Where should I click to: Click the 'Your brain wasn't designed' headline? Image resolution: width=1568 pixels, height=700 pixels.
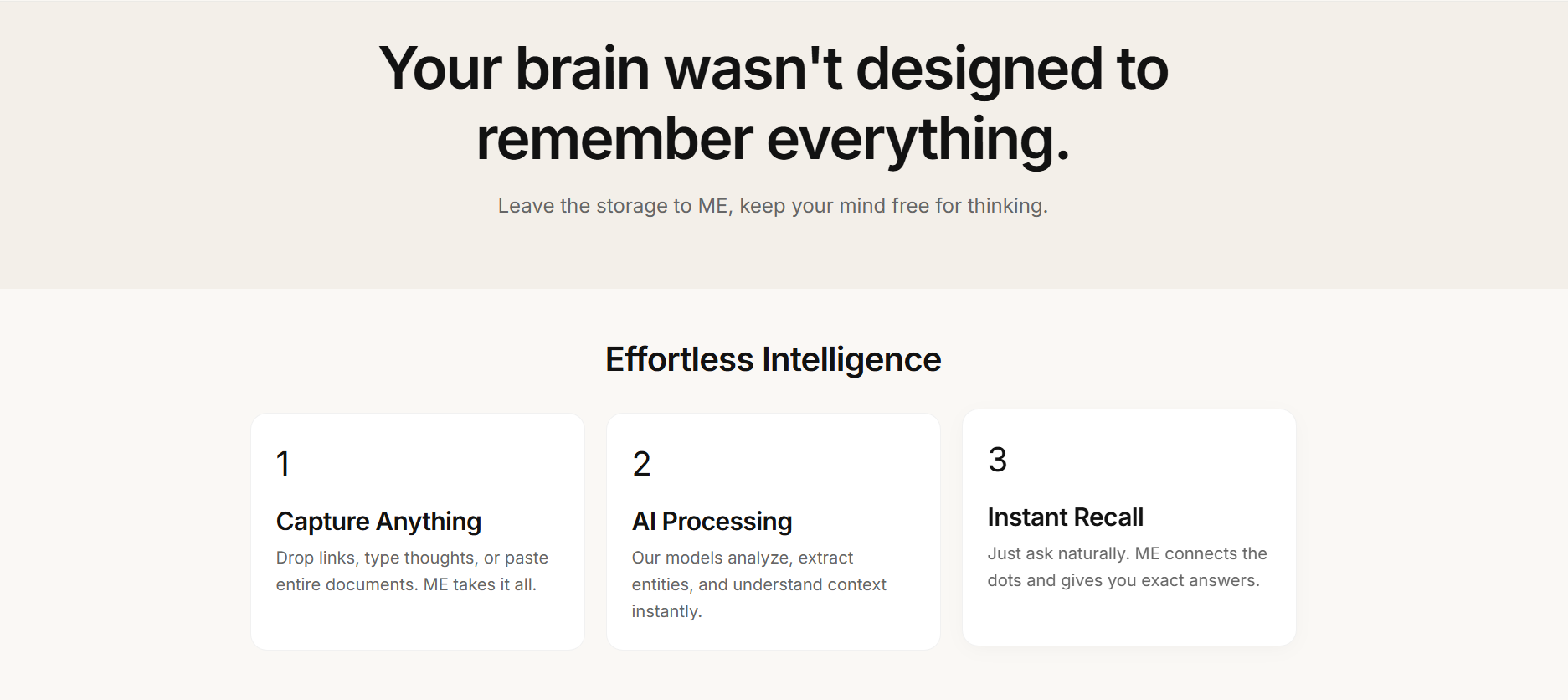774,103
